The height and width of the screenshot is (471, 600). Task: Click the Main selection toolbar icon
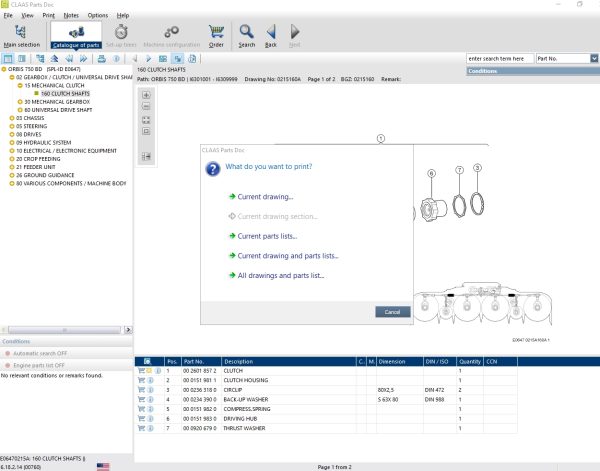tap(22, 34)
